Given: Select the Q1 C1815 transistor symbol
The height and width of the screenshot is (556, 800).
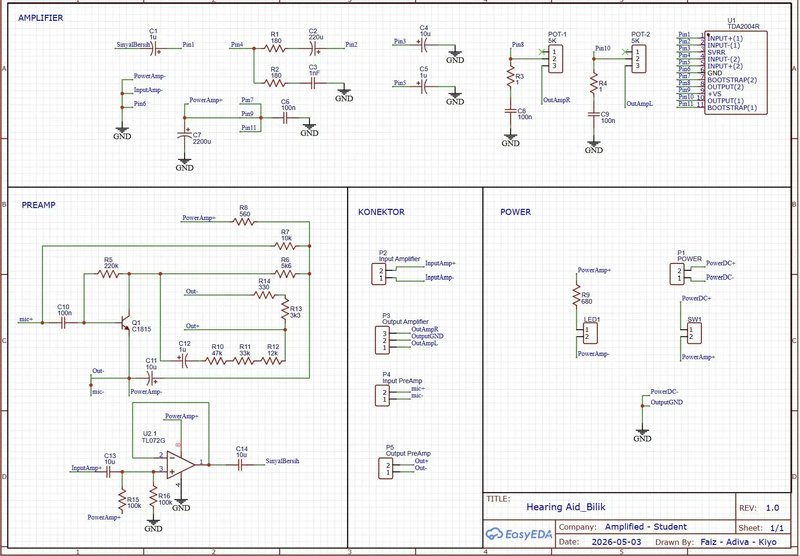Looking at the screenshot, I should pos(124,322).
